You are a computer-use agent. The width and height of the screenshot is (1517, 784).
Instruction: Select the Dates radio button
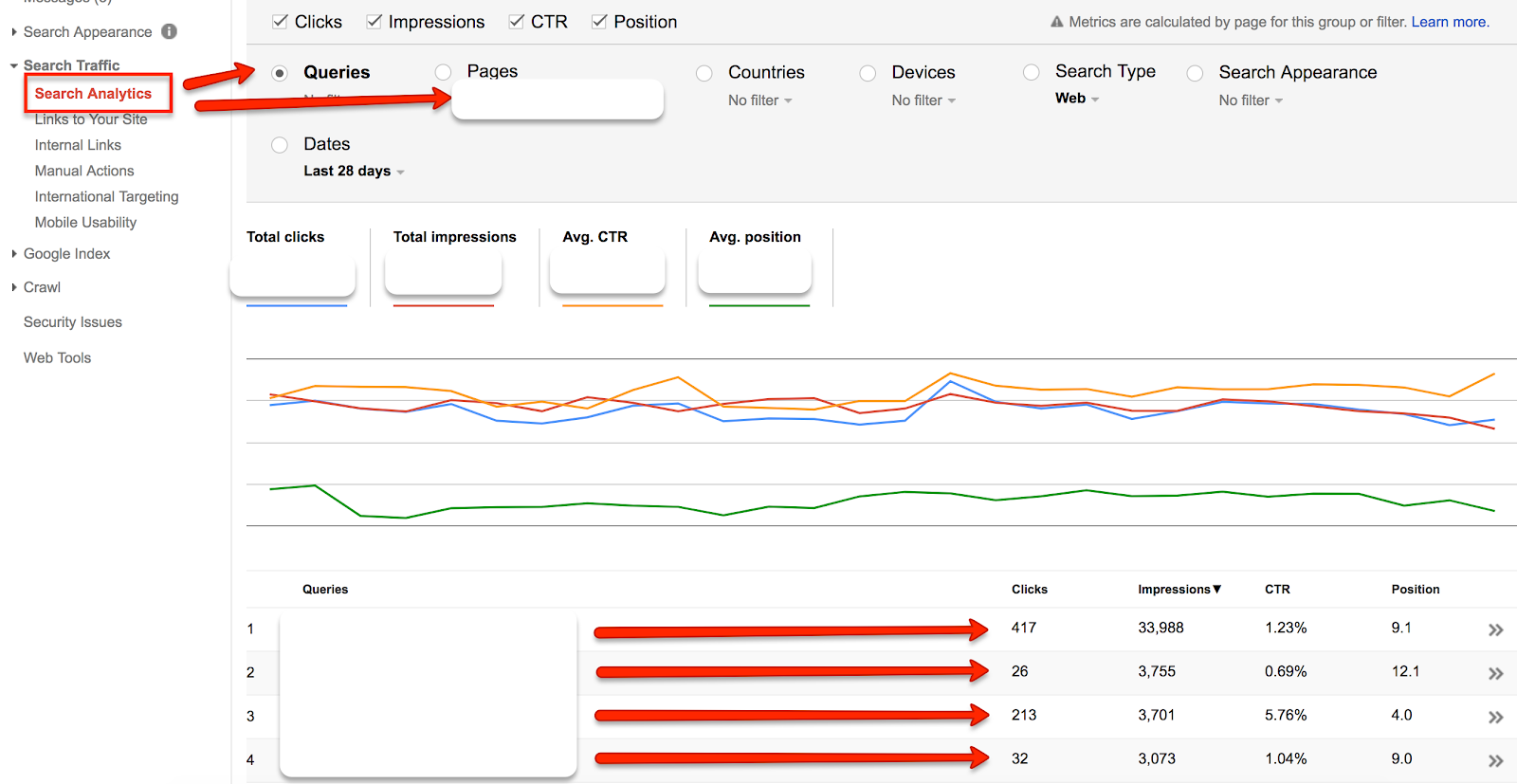pos(280,145)
